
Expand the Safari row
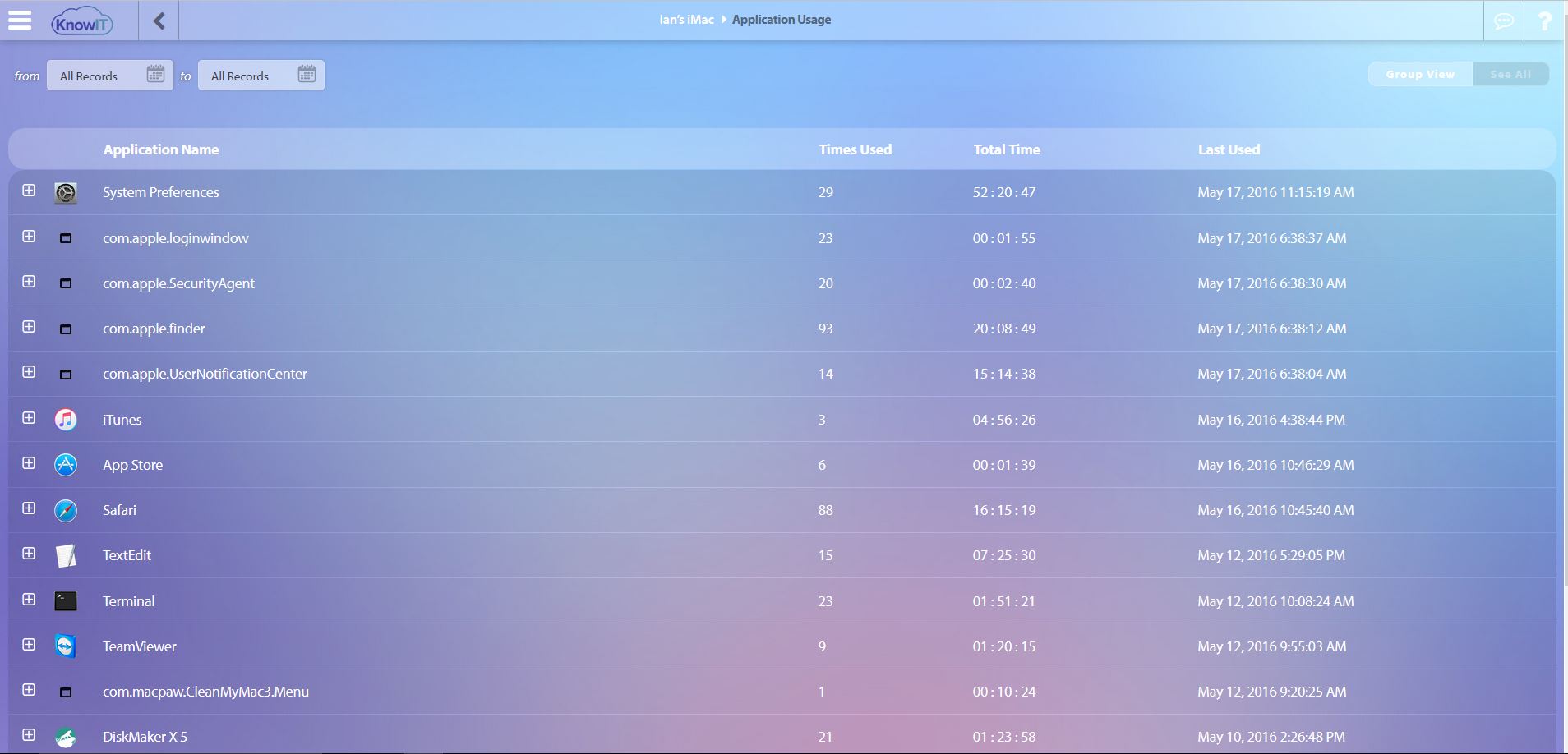(x=29, y=508)
